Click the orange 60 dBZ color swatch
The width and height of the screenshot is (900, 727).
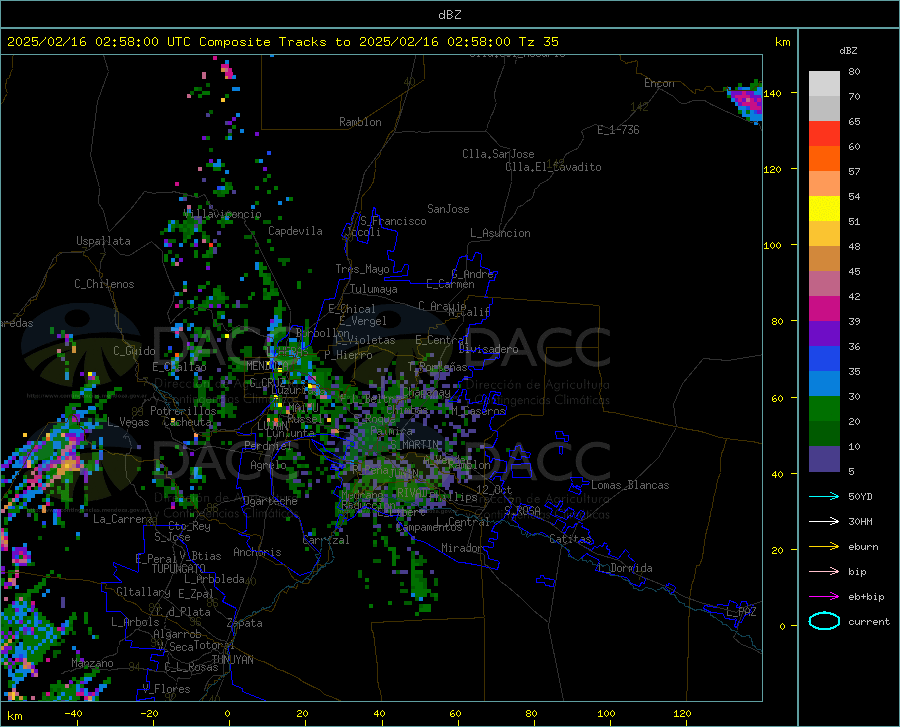coord(824,158)
